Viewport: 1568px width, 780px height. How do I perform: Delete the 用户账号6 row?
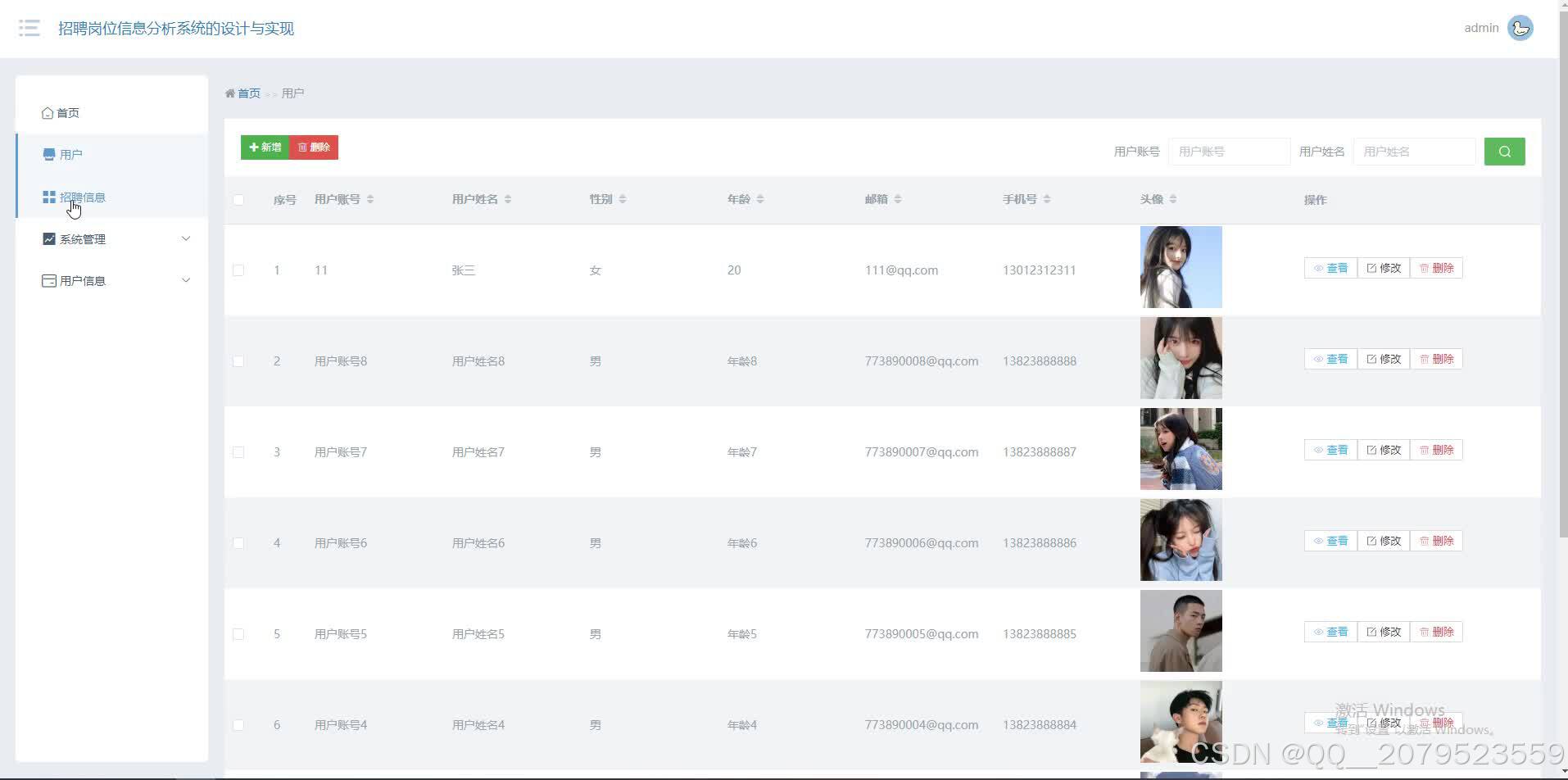point(1436,541)
